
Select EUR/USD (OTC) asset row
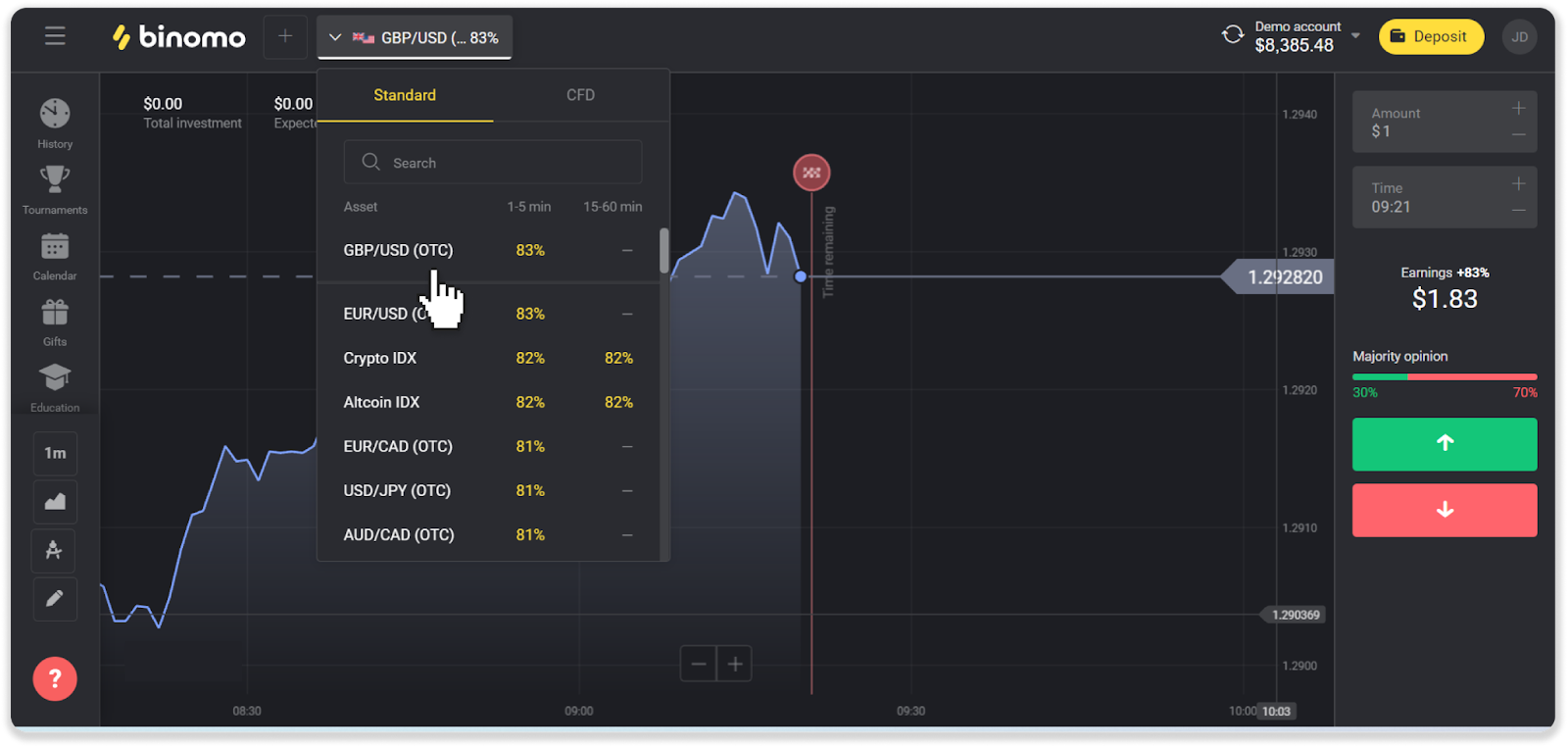tap(488, 314)
